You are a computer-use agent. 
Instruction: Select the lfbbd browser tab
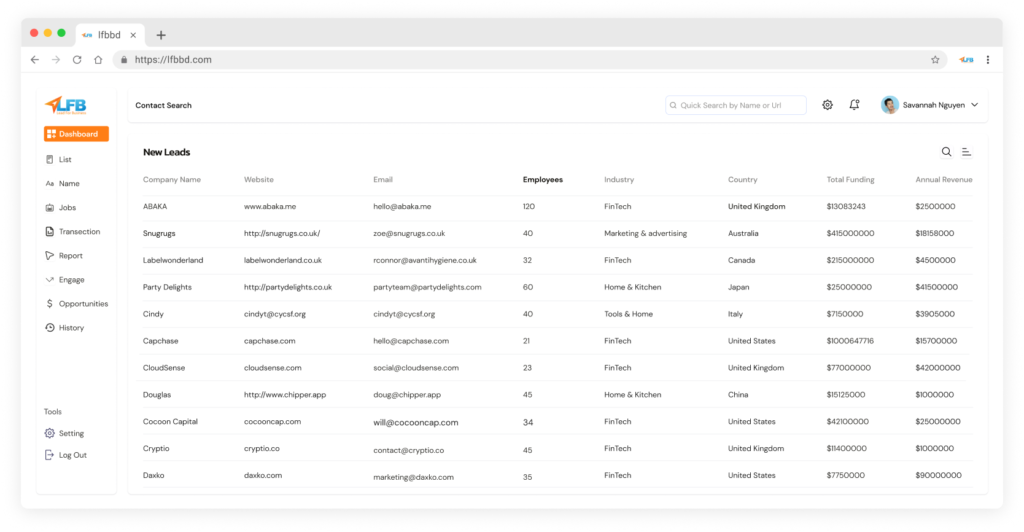coord(109,35)
